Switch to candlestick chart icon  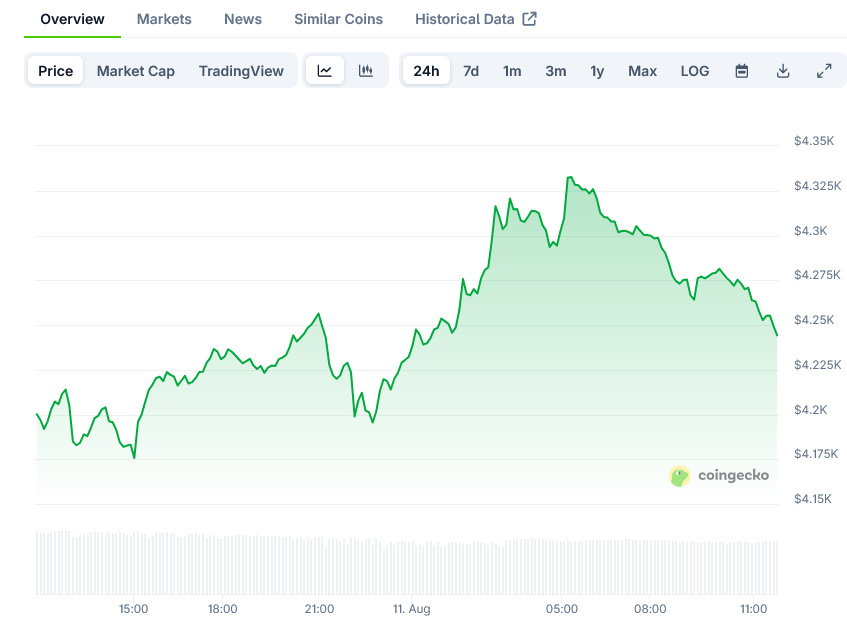coord(366,71)
